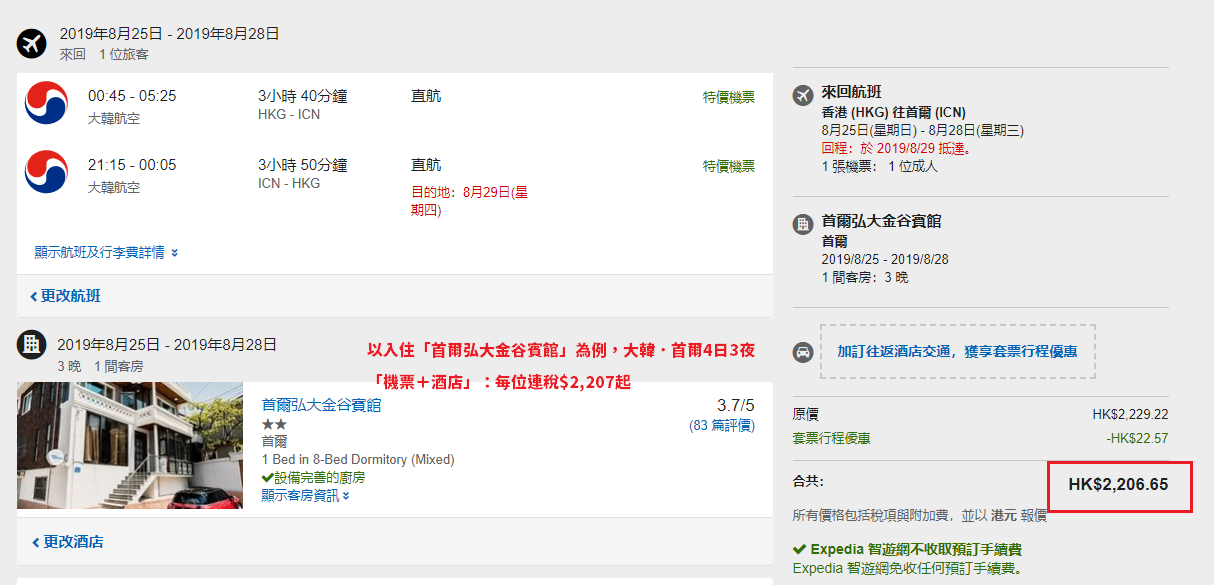Click hotel icon next to 首爾弘大金谷賓館 summary
Image resolution: width=1214 pixels, height=585 pixels.
(x=802, y=224)
